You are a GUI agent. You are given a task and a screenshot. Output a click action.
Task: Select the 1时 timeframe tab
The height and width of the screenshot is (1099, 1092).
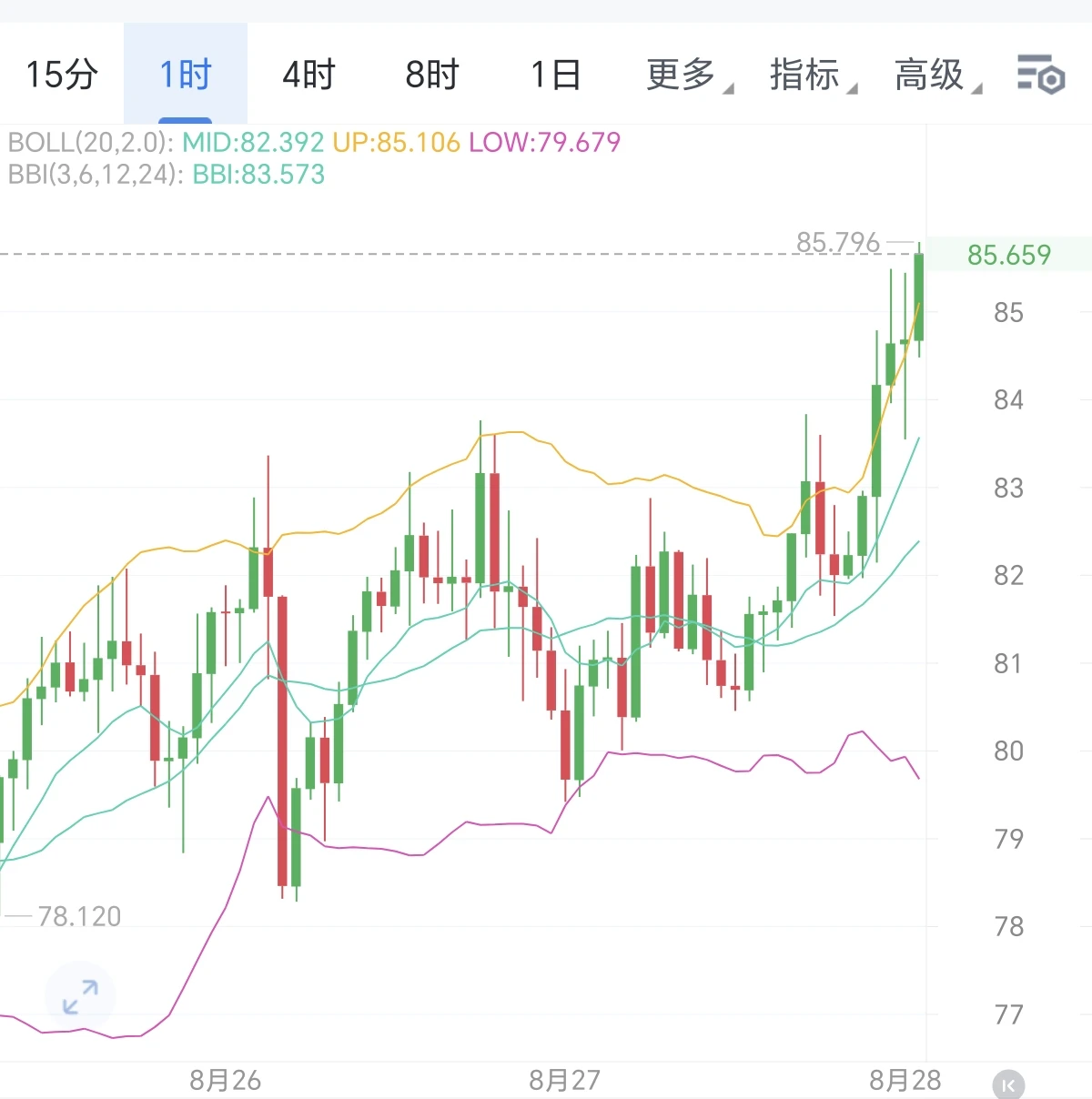[186, 75]
